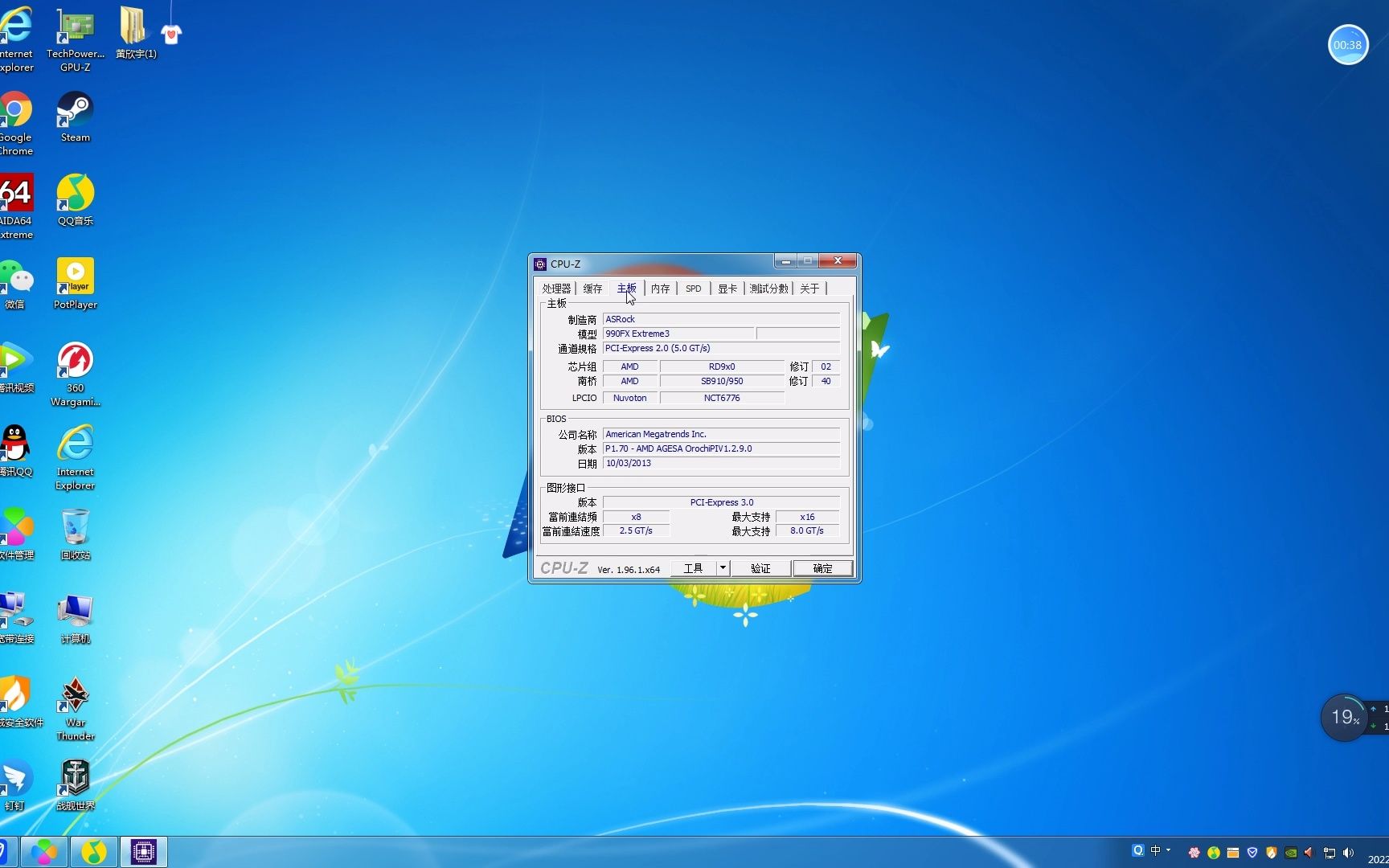
Task: Click the American Megatrends Inc. field
Action: click(x=721, y=434)
